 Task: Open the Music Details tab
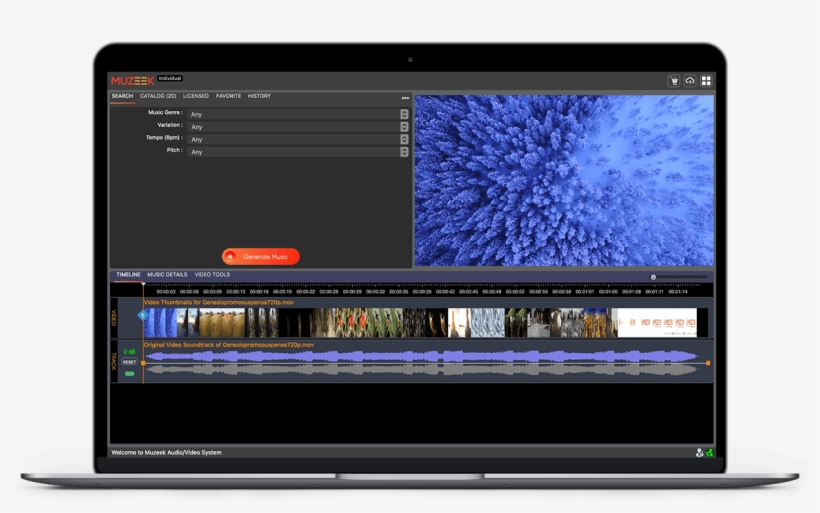167,274
